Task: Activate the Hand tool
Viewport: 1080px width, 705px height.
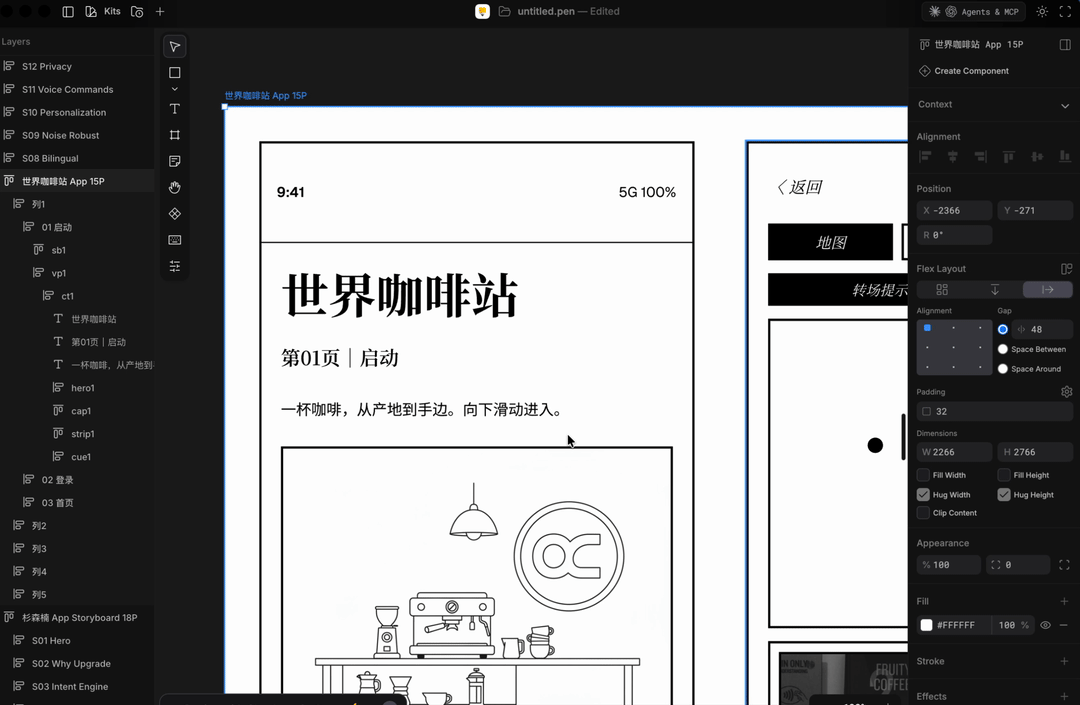Action: [x=174, y=187]
